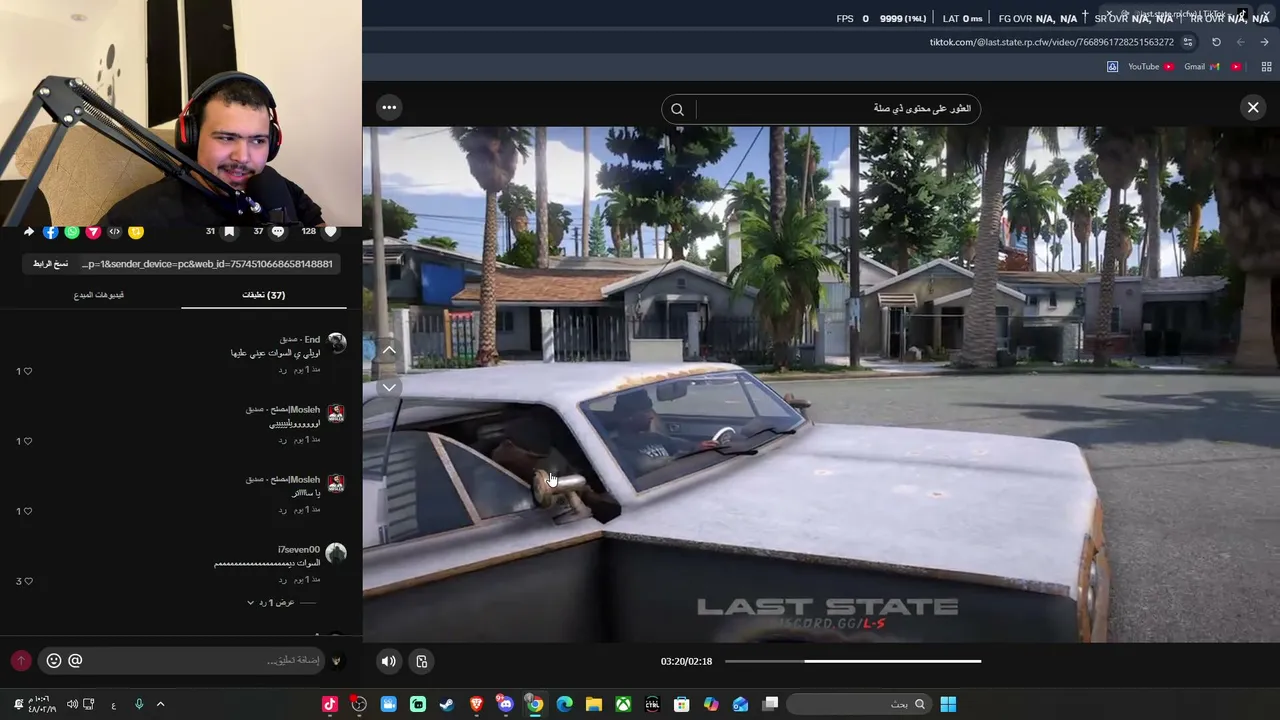Open TikTok app from the taskbar

(x=330, y=704)
